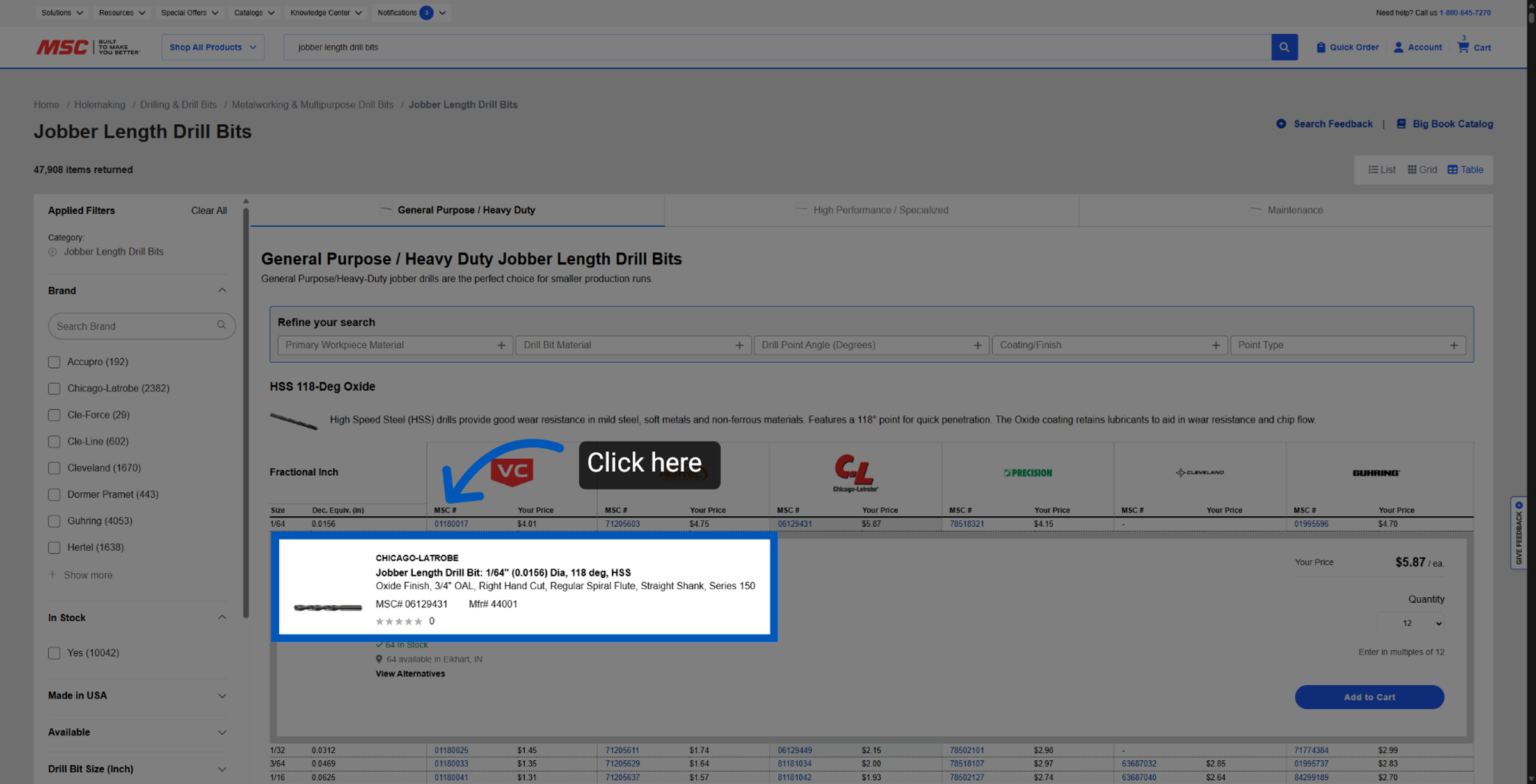1536x784 pixels.
Task: Open the Resources menu
Action: pyautogui.click(x=122, y=13)
